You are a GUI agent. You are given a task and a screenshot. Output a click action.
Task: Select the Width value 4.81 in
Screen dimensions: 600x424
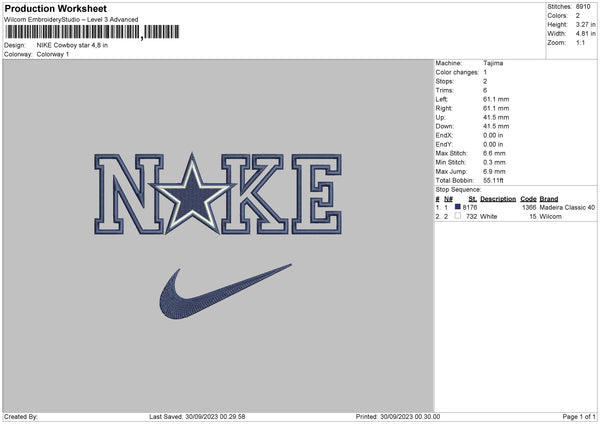[585, 34]
